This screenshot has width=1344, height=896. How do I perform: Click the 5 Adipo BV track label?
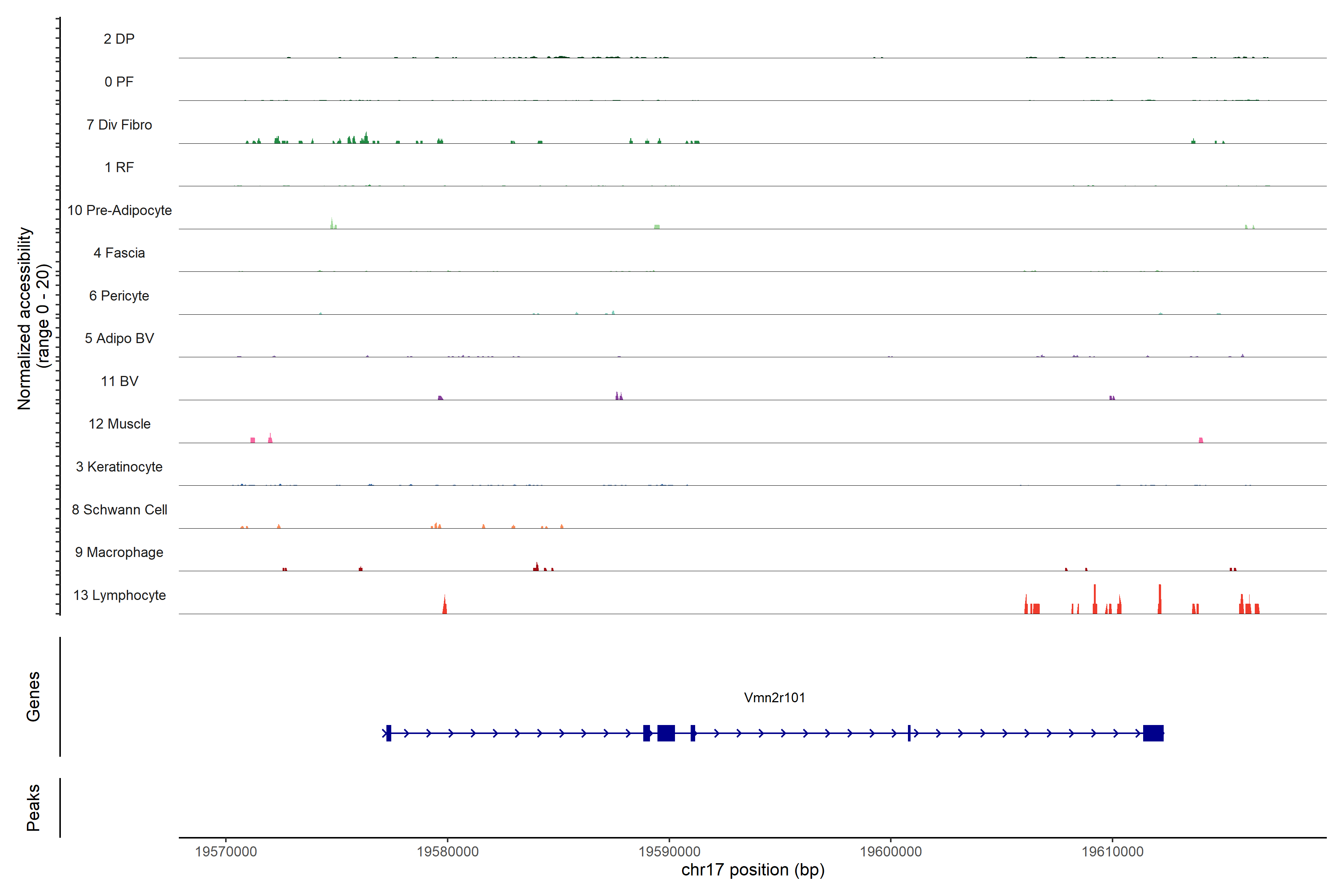pyautogui.click(x=119, y=338)
